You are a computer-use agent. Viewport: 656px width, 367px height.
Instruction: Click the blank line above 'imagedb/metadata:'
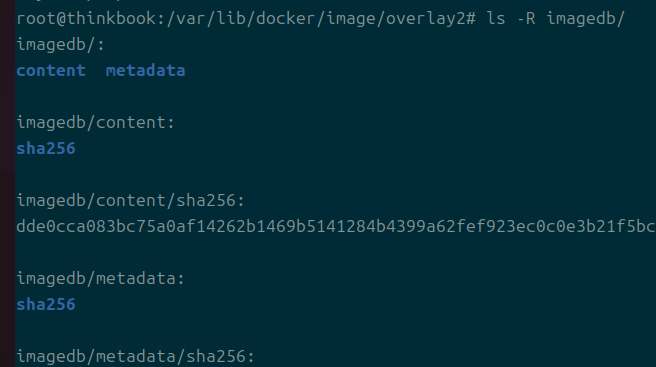tap(336, 252)
